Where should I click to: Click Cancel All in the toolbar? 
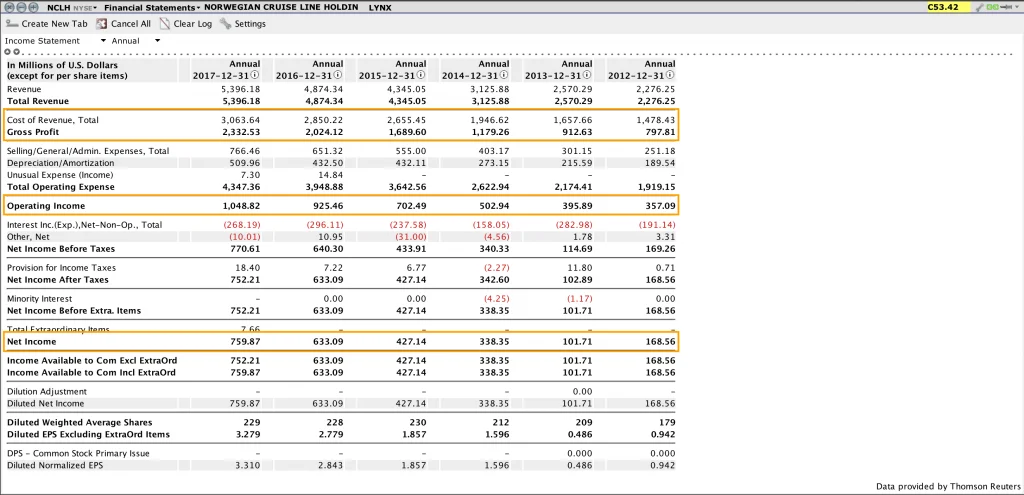coord(123,24)
